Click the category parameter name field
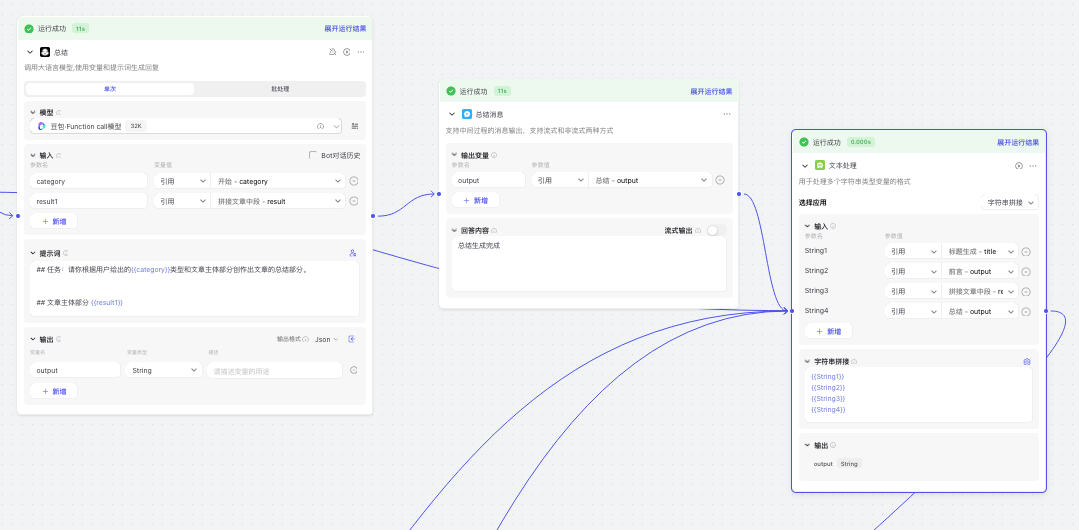The image size is (1079, 530). point(89,181)
